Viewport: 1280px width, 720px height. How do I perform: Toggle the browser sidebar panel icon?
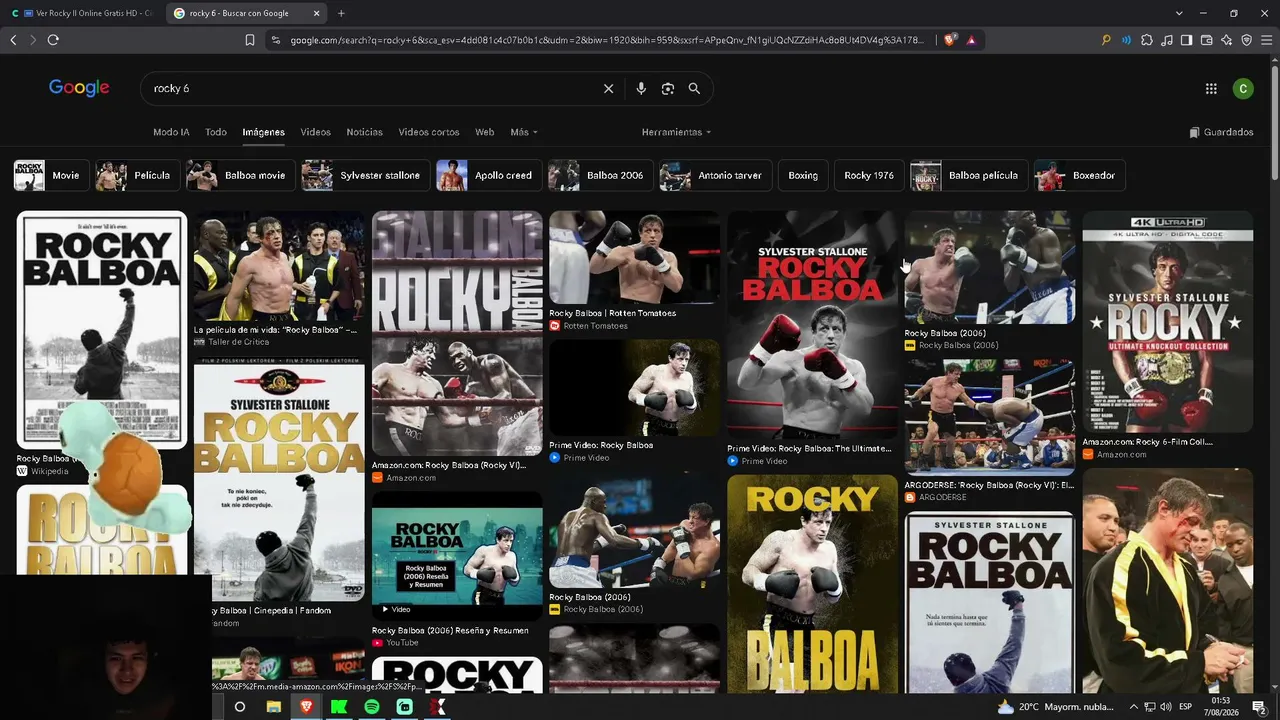pyautogui.click(x=1186, y=40)
